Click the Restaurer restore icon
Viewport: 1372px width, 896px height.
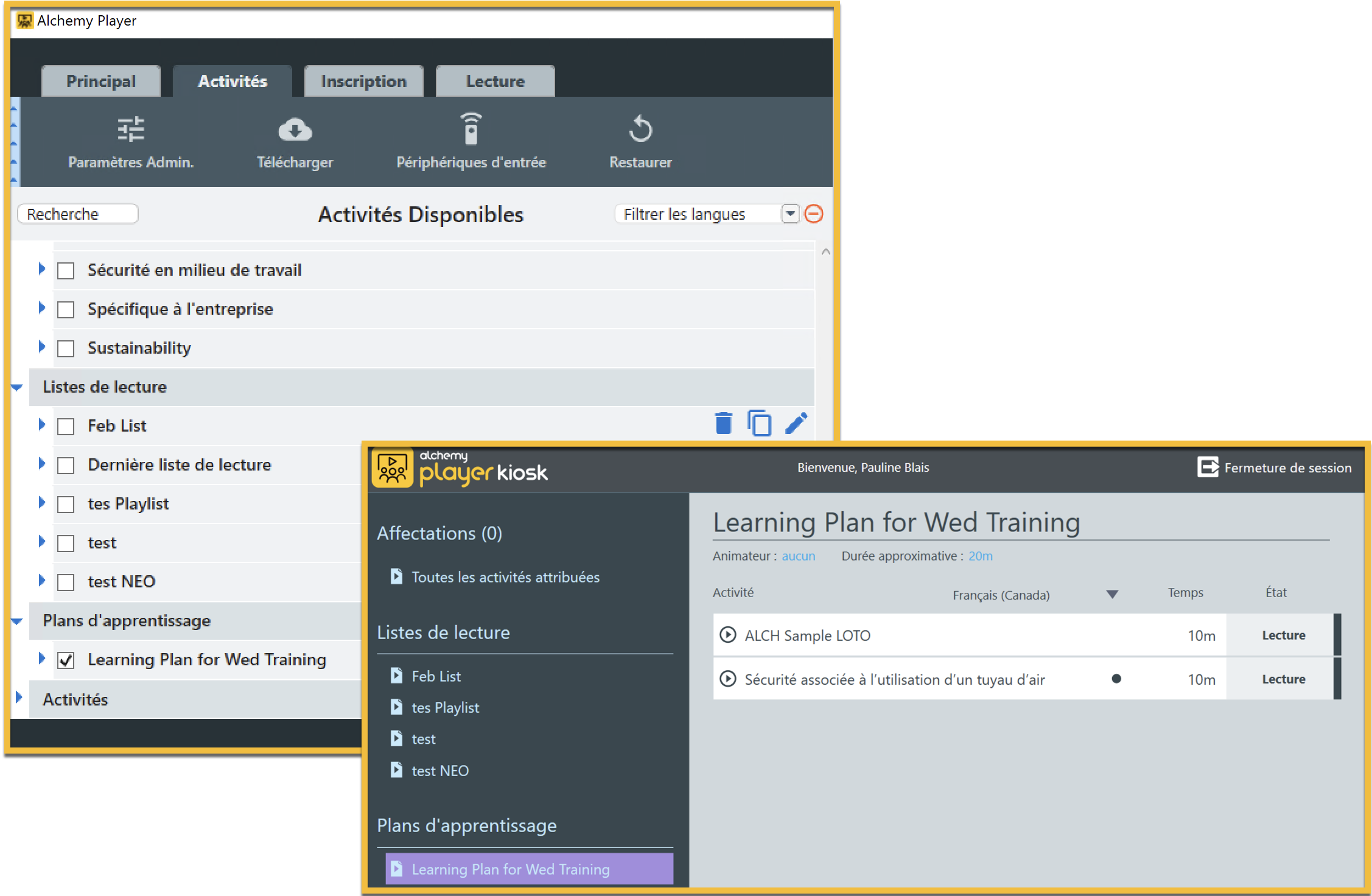pos(640,128)
